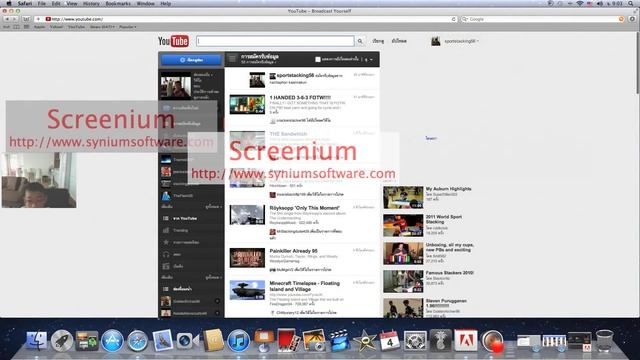Screen dimensions: 640x360
Task: Click the YouTube logo
Action: 173,41
